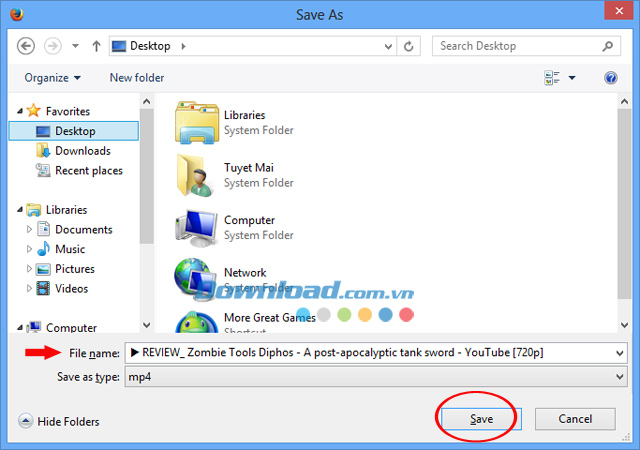
Task: Select Computer in navigation pane
Action: tap(71, 327)
